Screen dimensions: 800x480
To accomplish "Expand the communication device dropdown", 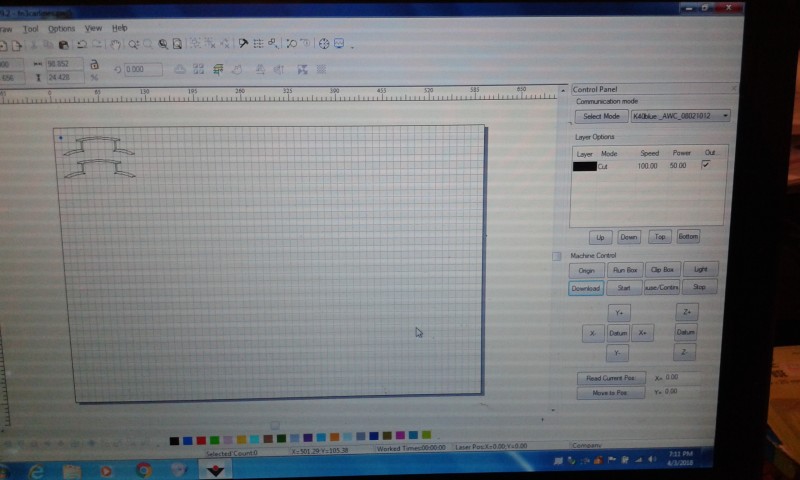I will point(725,116).
